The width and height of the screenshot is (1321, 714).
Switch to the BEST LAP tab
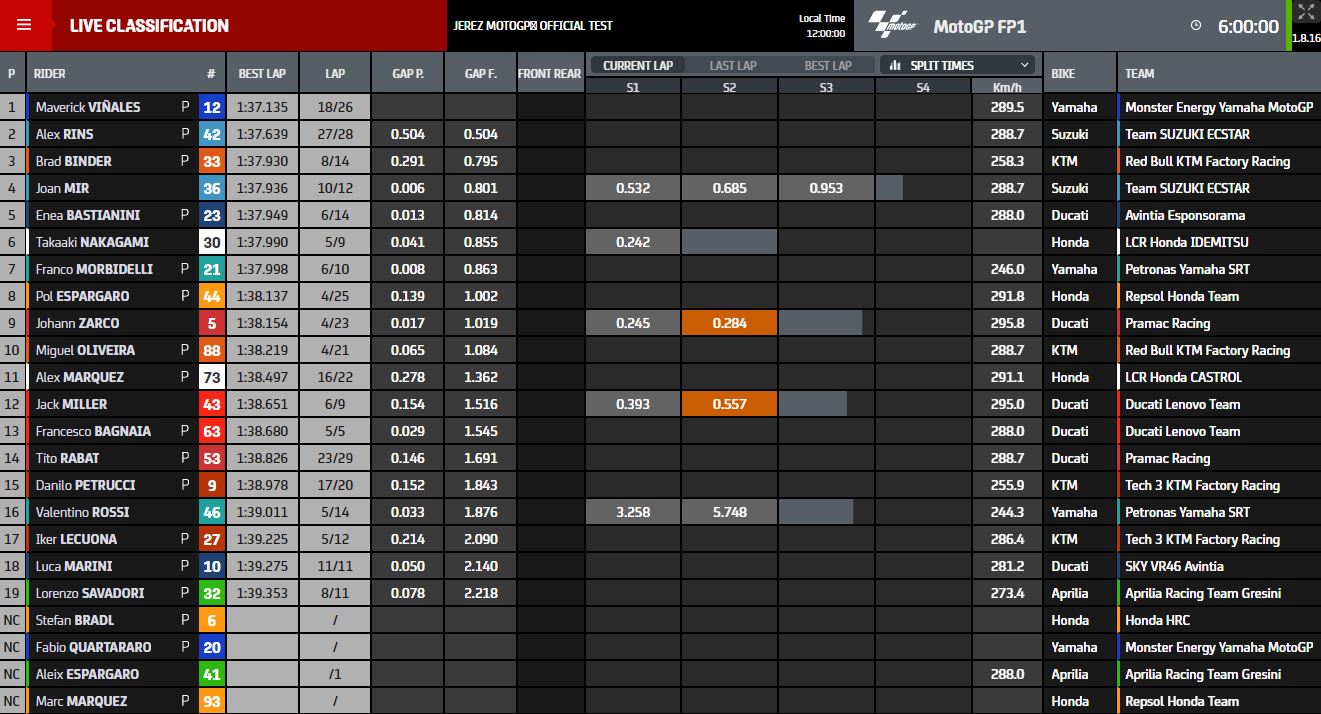point(828,65)
